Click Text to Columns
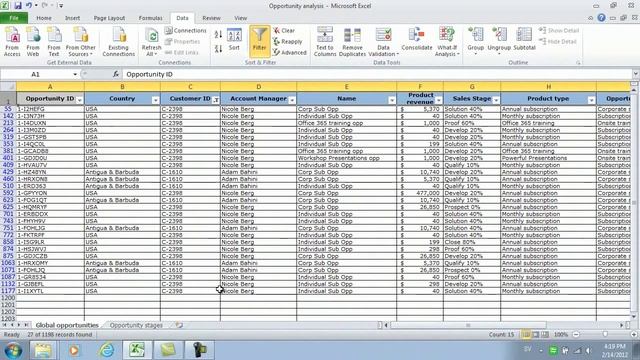Viewport: 640px width, 360px height. click(325, 41)
